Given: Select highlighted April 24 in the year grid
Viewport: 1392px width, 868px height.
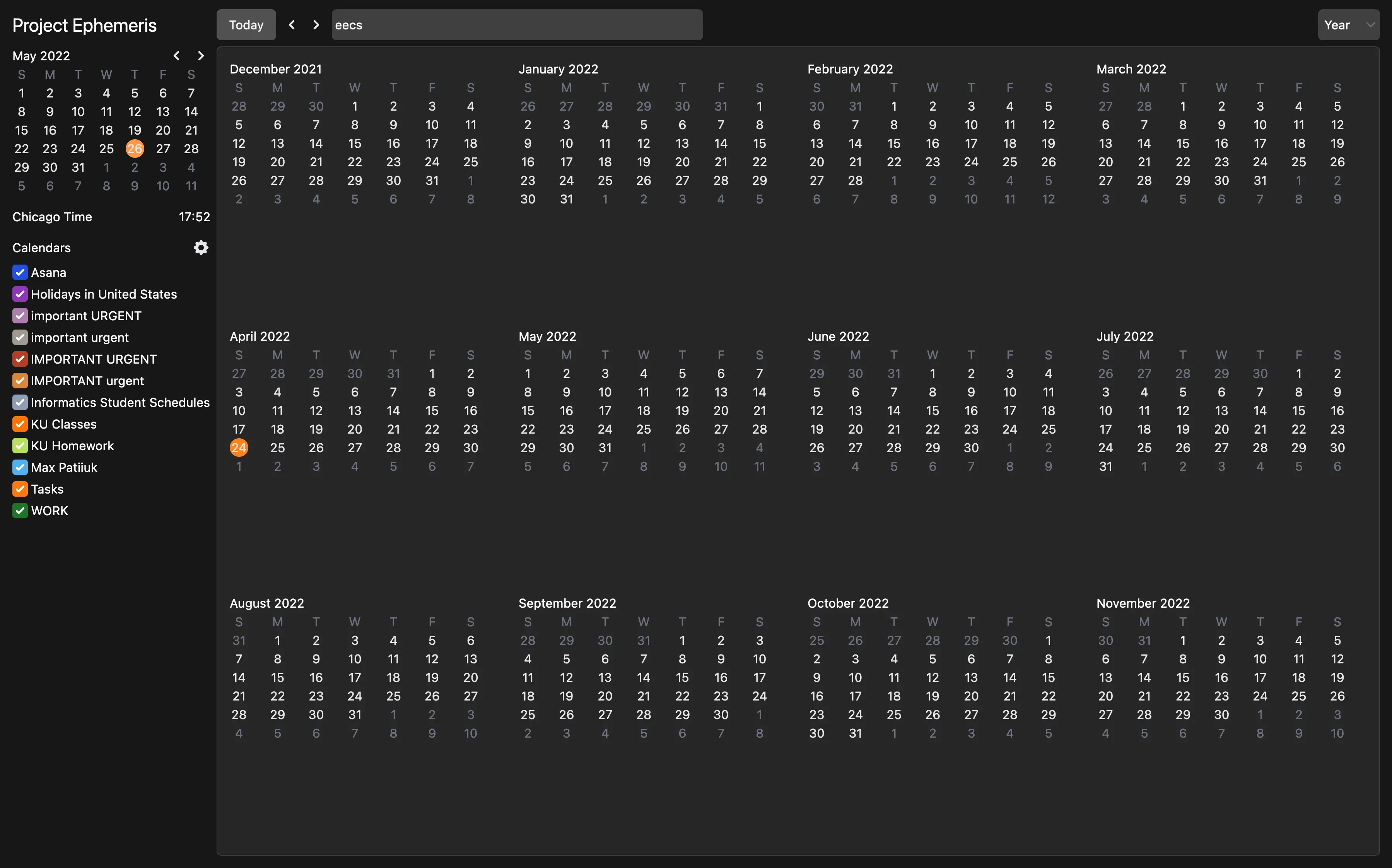Looking at the screenshot, I should coord(239,448).
